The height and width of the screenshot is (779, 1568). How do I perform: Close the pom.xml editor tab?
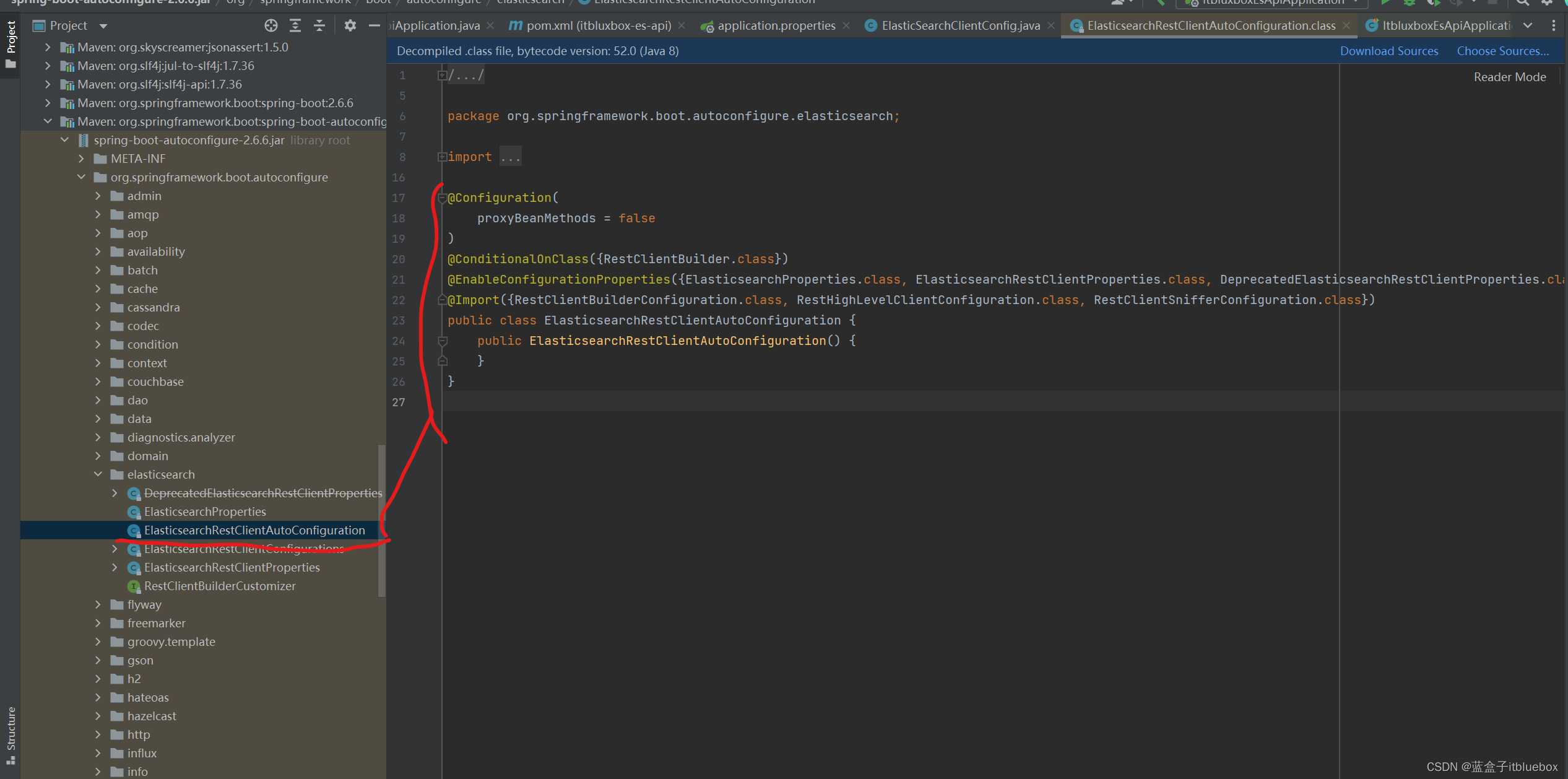[682, 25]
